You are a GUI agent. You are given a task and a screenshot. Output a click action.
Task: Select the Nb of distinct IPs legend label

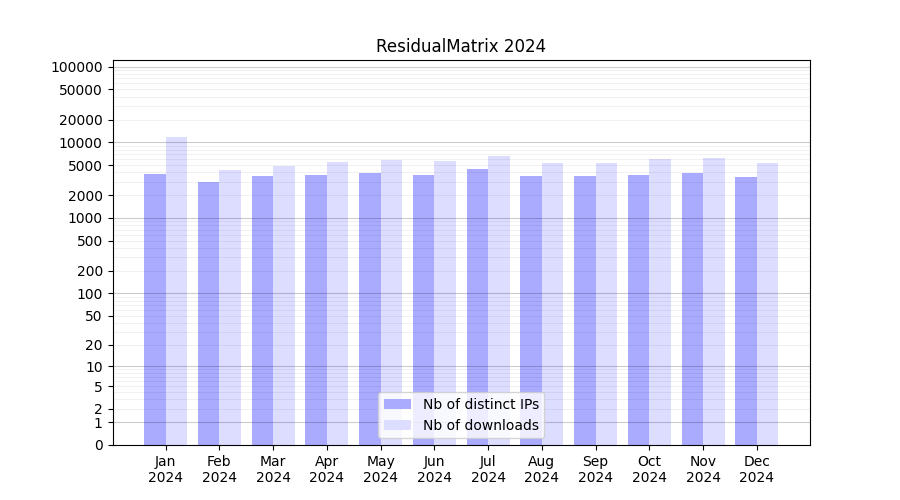click(x=480, y=404)
